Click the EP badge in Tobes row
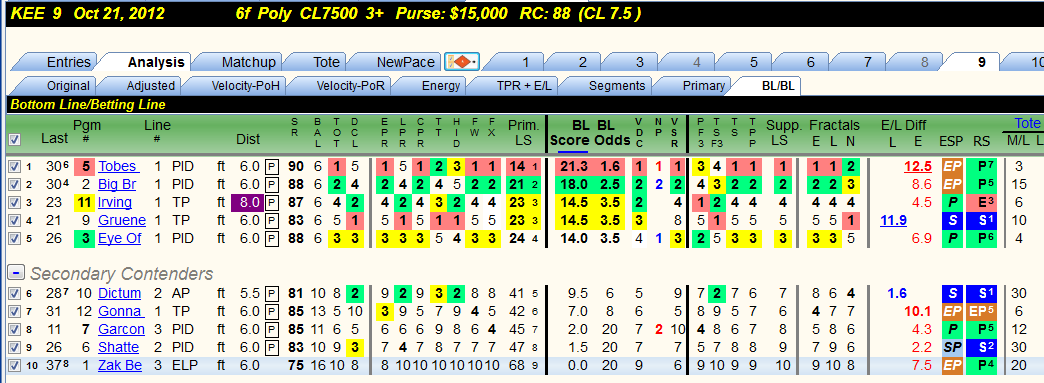Screen dimensions: 1044x383 pos(951,166)
